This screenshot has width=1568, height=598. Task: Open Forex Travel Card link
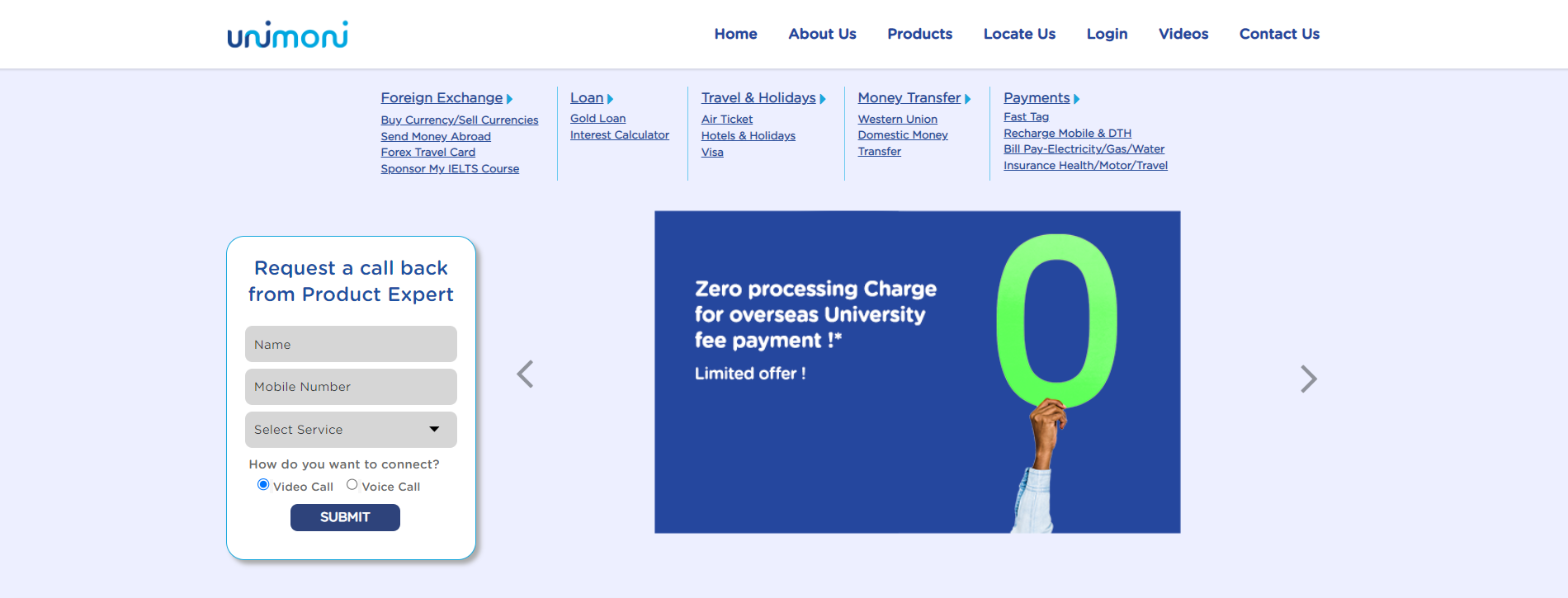coord(428,153)
